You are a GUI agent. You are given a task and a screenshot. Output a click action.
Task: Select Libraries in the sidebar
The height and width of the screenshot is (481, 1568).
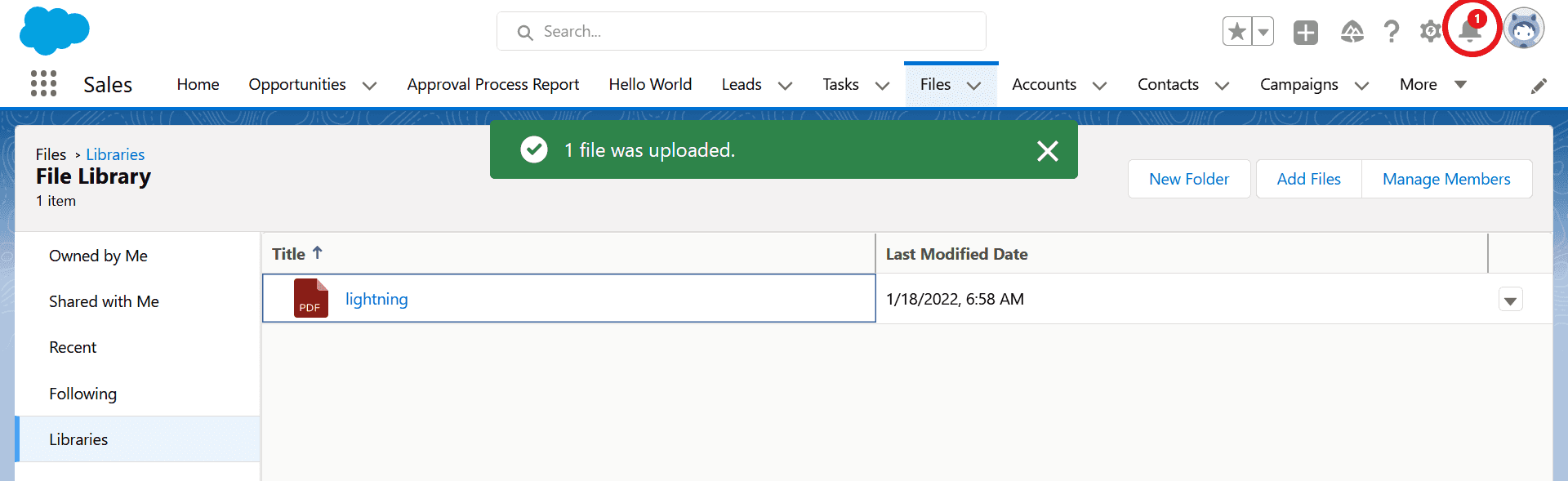137,439
